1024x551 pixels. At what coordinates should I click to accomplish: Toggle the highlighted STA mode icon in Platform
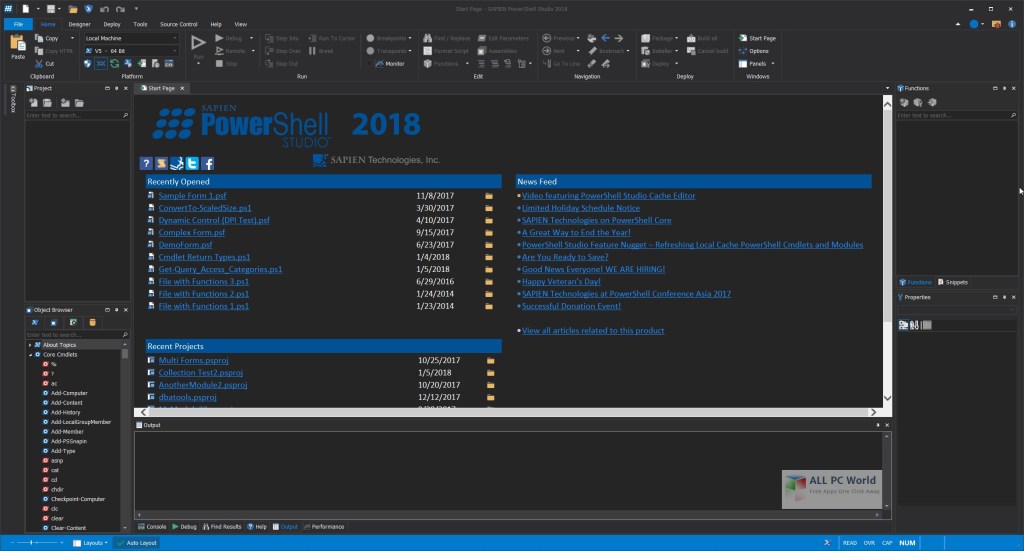point(101,63)
